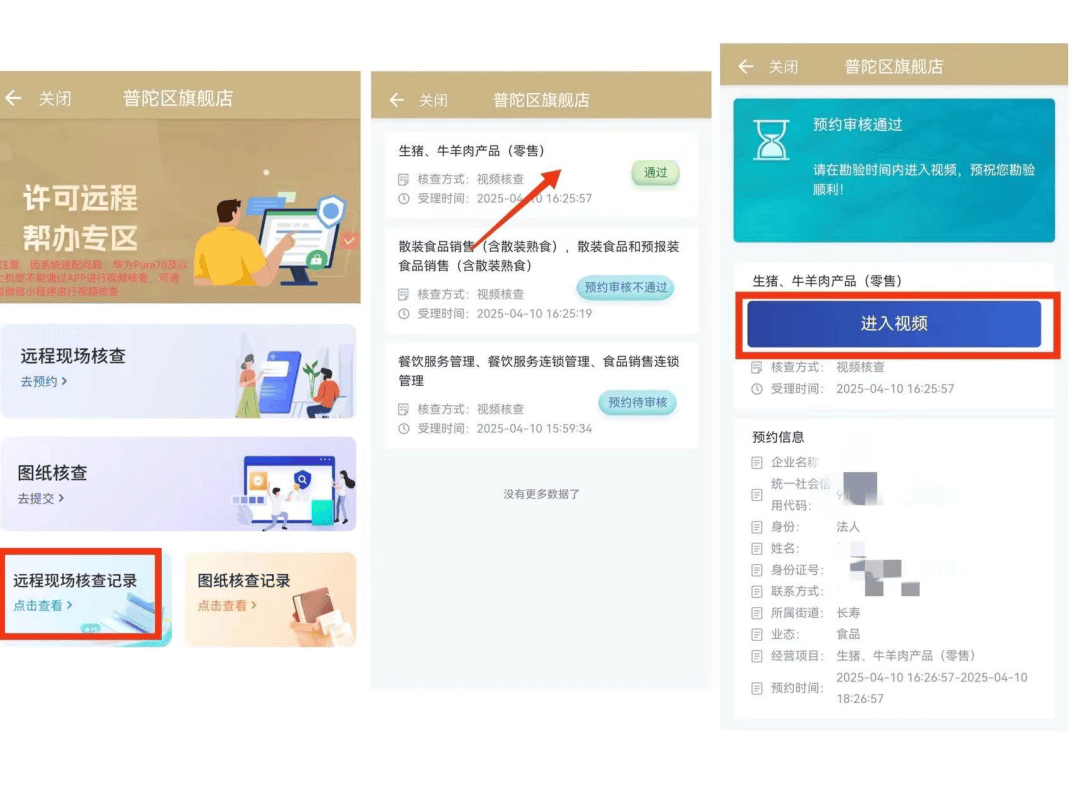Click the document icon beside 企业名称
The width and height of the screenshot is (1080, 810).
pyautogui.click(x=757, y=463)
